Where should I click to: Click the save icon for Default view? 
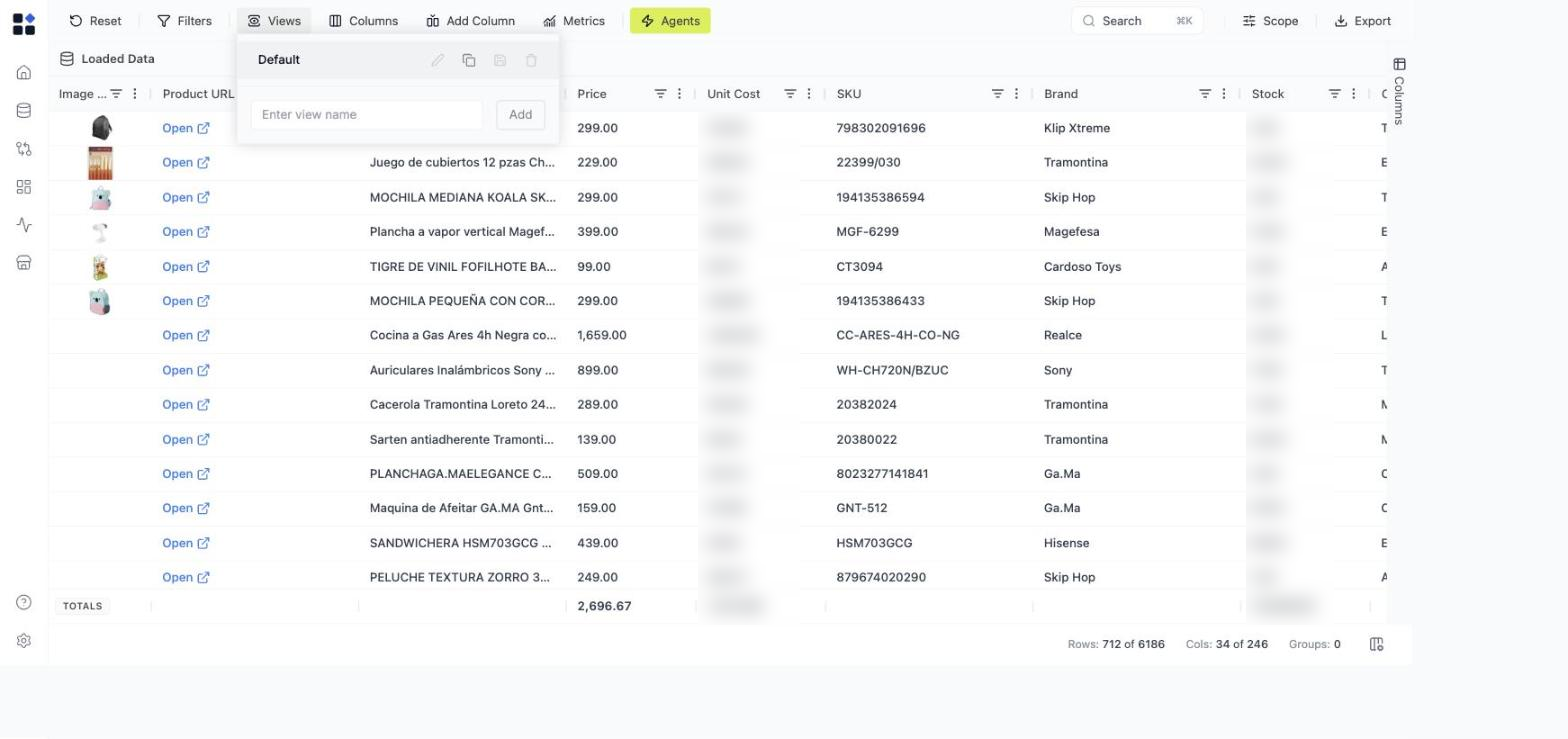click(x=500, y=60)
